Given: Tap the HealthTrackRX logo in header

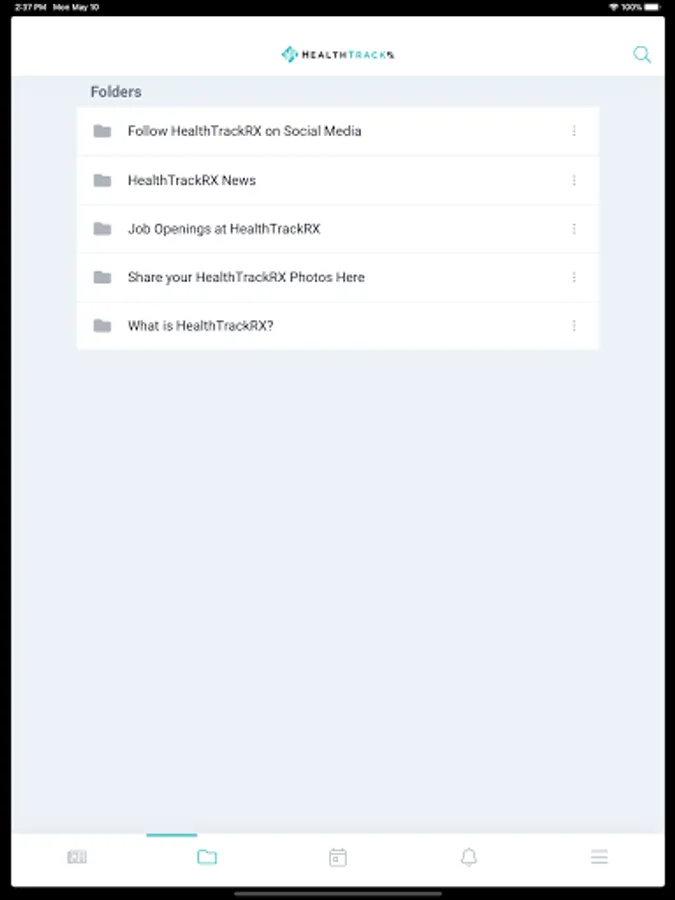Looking at the screenshot, I should pyautogui.click(x=338, y=55).
